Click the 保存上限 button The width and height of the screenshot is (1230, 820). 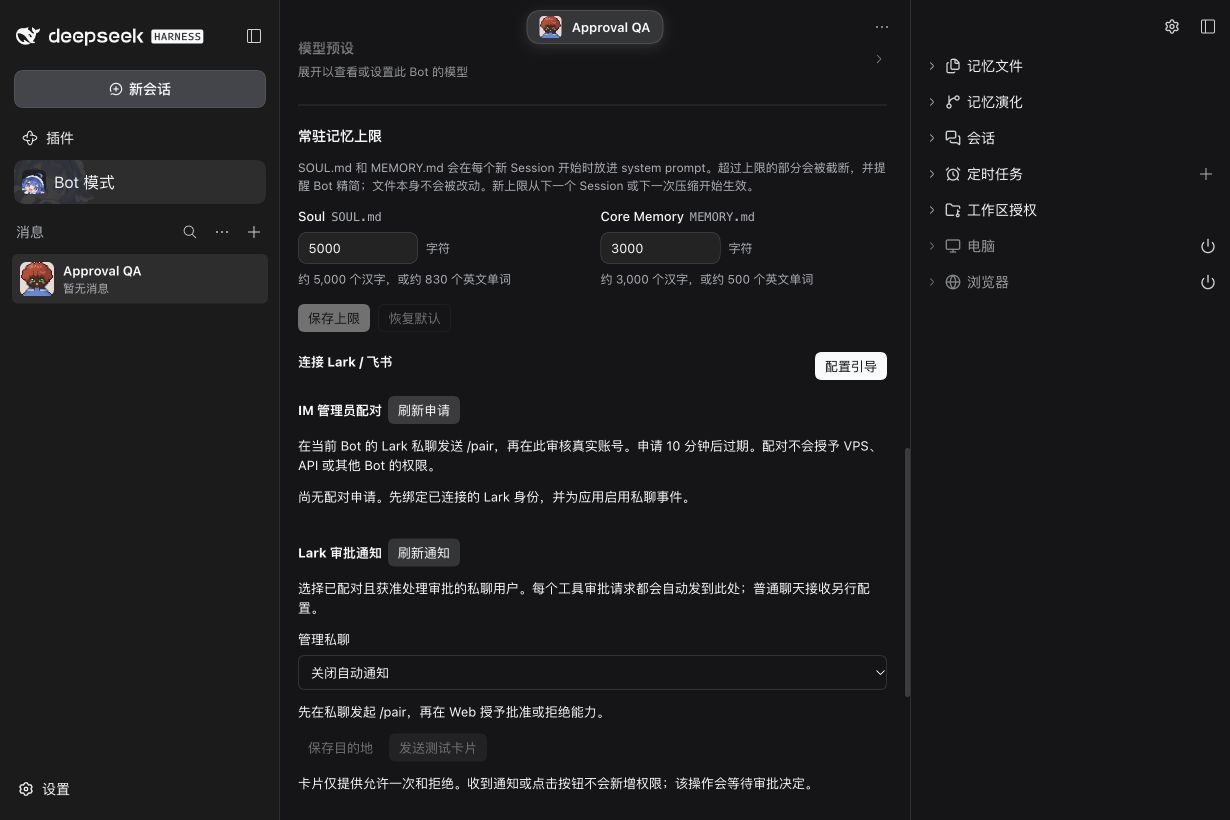[x=334, y=318]
